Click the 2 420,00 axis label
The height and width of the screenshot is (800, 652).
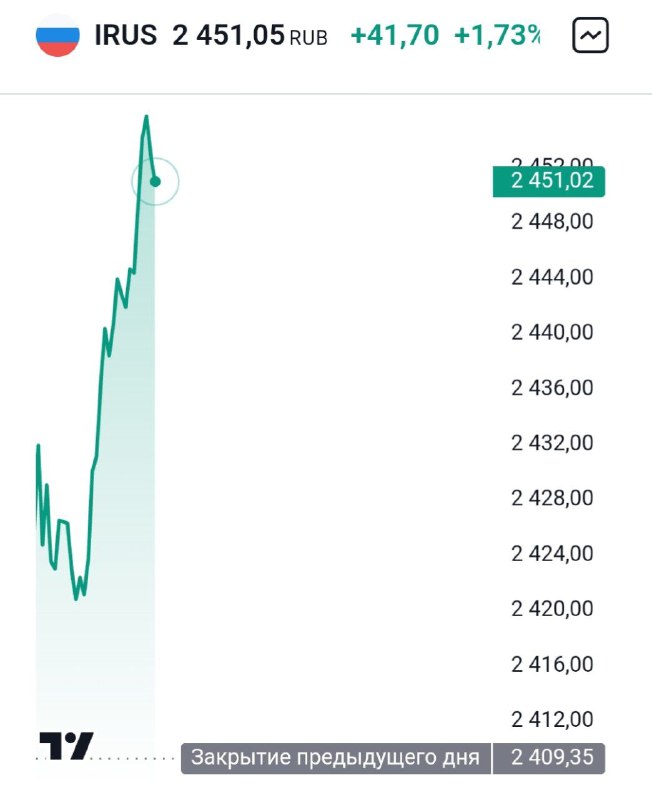553,609
